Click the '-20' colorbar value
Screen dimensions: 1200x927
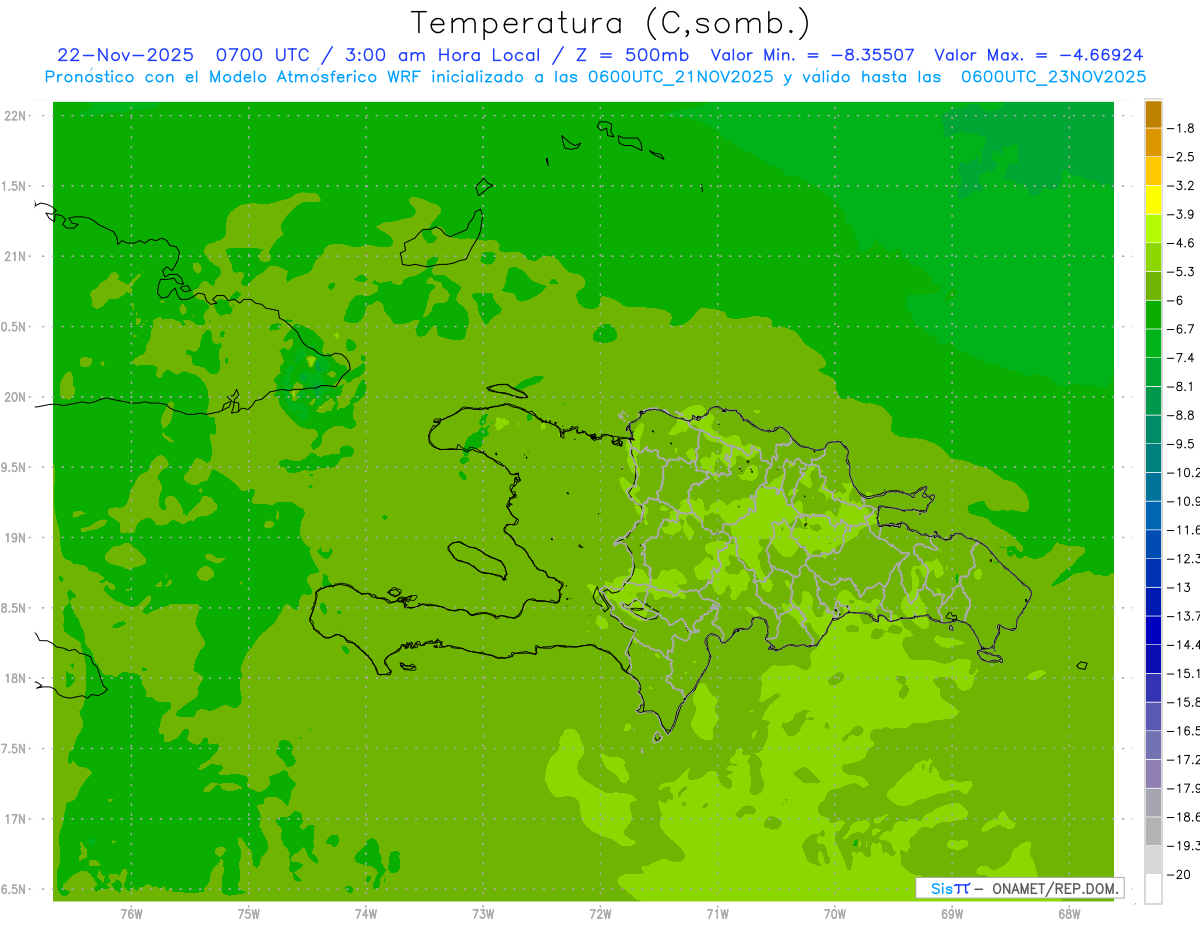1181,876
